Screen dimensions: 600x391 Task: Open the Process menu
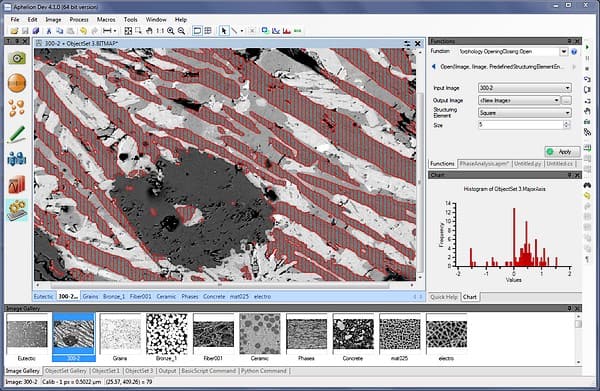coord(79,19)
